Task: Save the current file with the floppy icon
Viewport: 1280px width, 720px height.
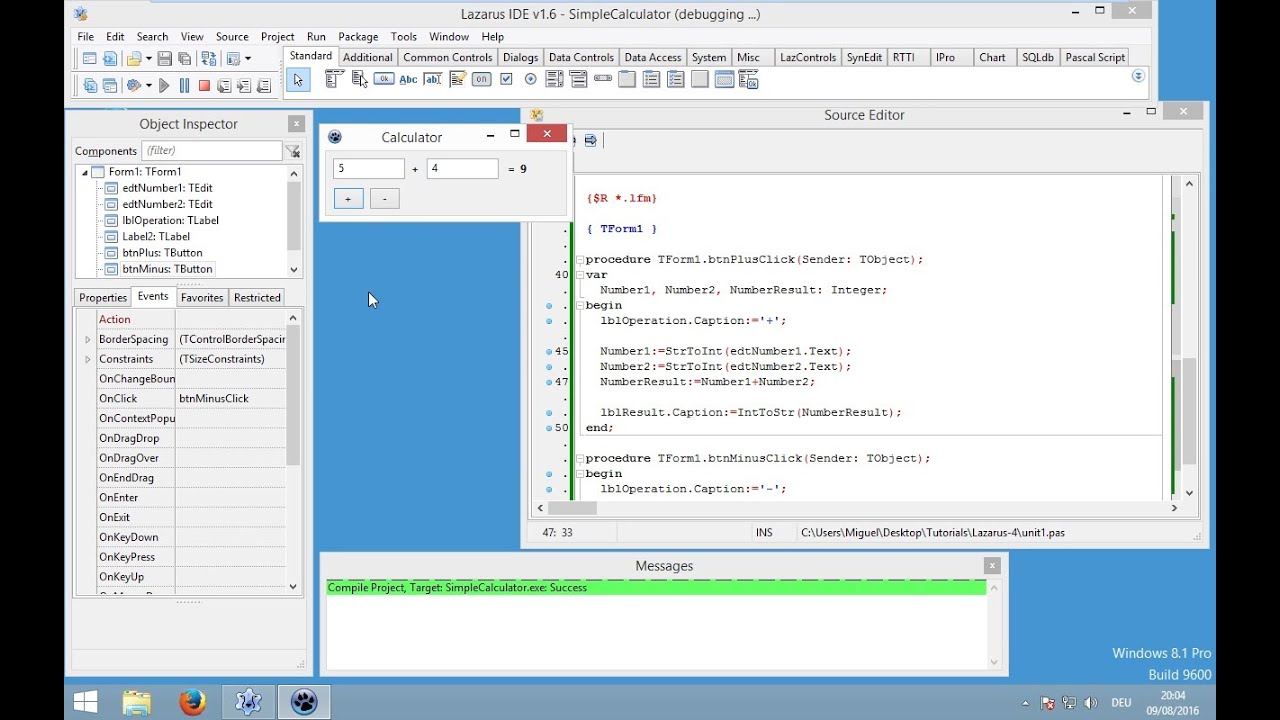Action: (x=165, y=59)
